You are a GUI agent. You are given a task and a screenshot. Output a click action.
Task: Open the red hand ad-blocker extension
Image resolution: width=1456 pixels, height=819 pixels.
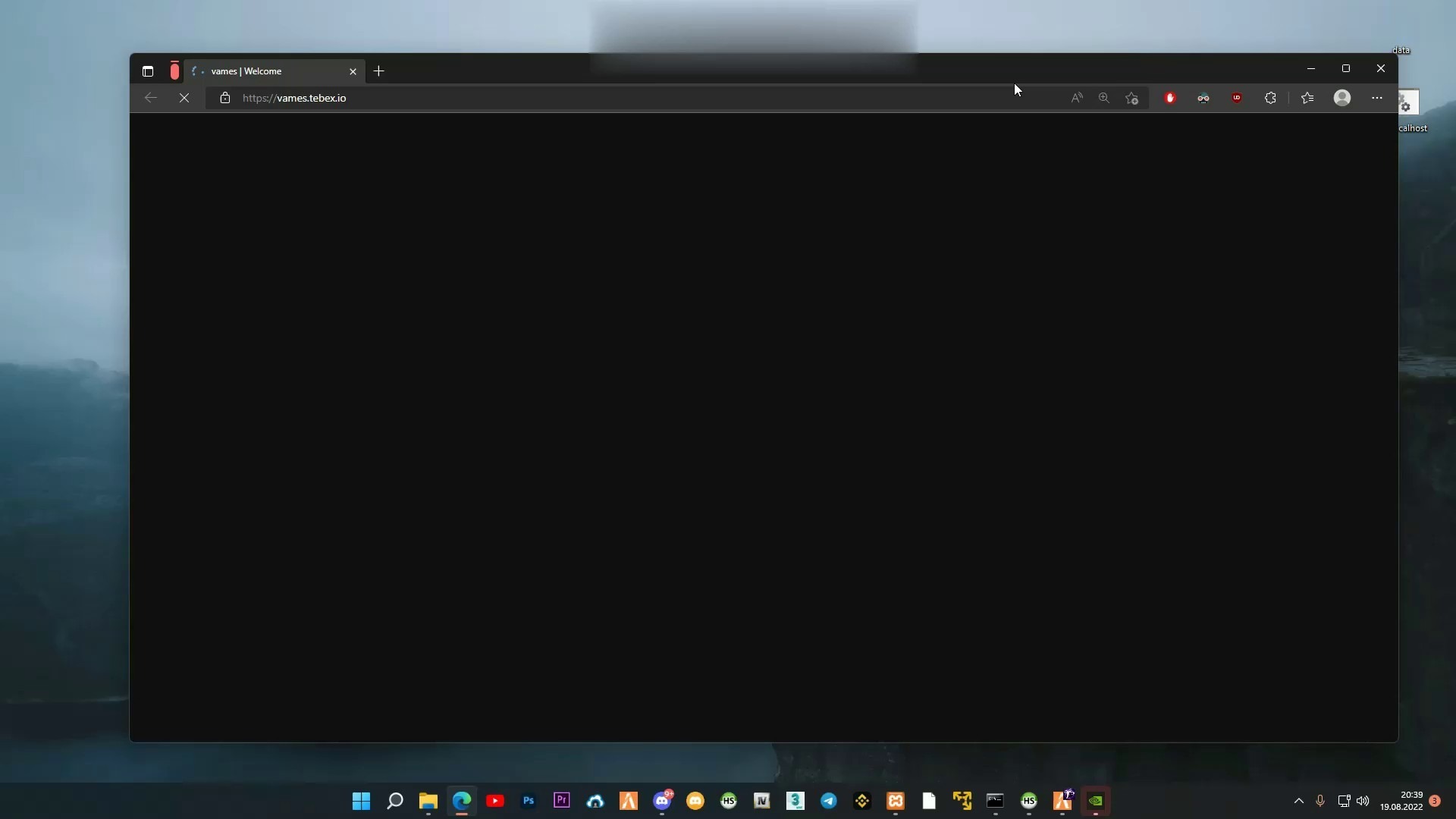coord(1170,98)
